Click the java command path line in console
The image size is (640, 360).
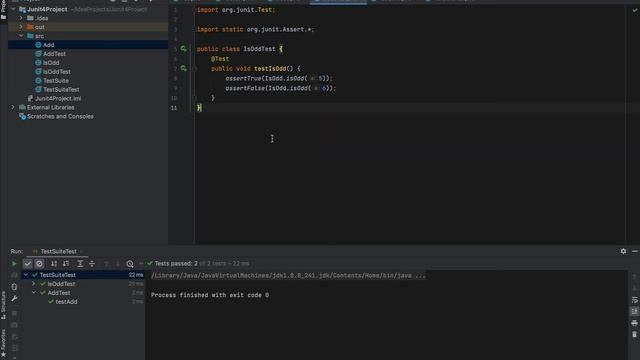click(x=288, y=276)
